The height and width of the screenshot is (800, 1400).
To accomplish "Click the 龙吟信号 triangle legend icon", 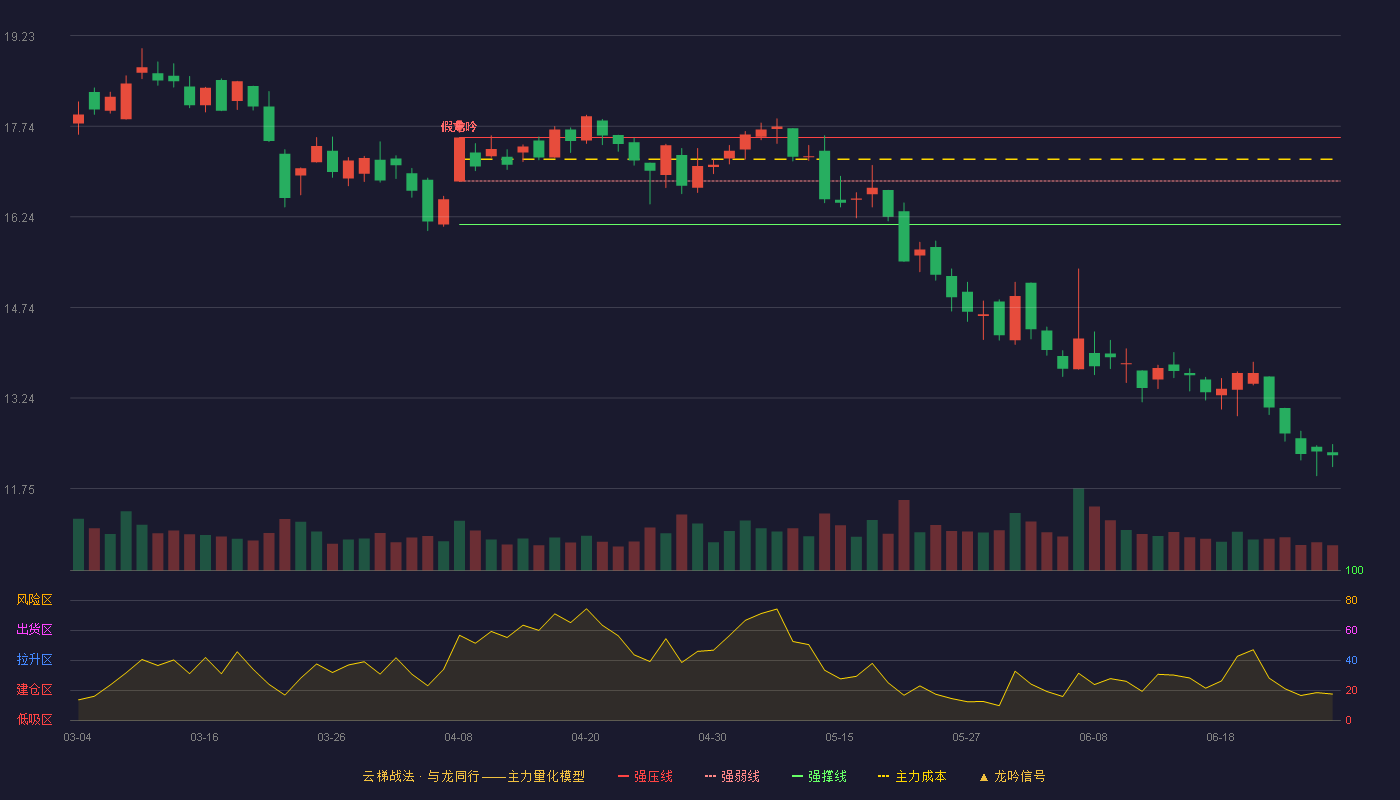I will (983, 776).
